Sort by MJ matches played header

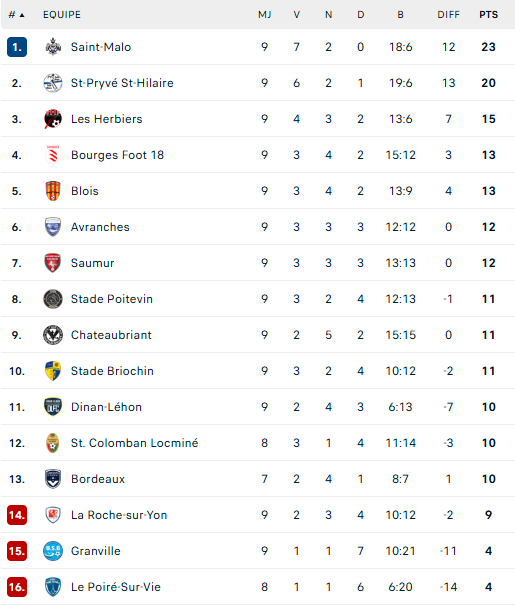pyautogui.click(x=265, y=15)
